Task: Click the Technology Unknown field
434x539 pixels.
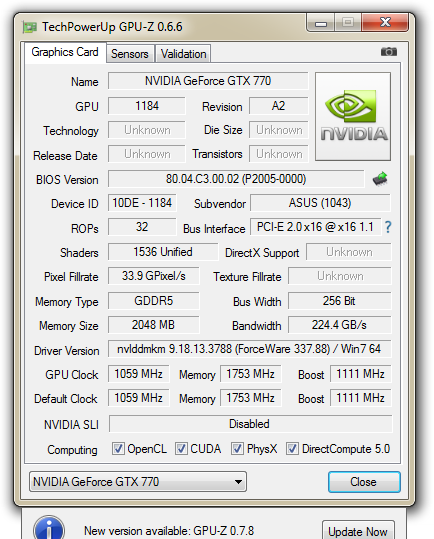Action: [147, 130]
